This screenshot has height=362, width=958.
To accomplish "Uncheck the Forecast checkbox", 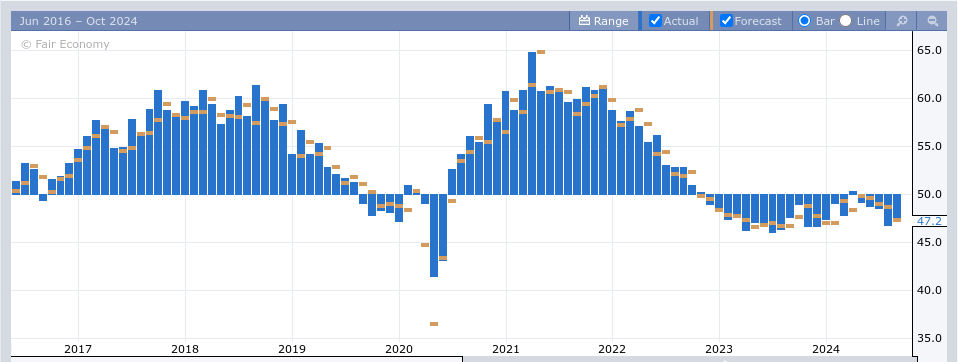I will coord(726,21).
